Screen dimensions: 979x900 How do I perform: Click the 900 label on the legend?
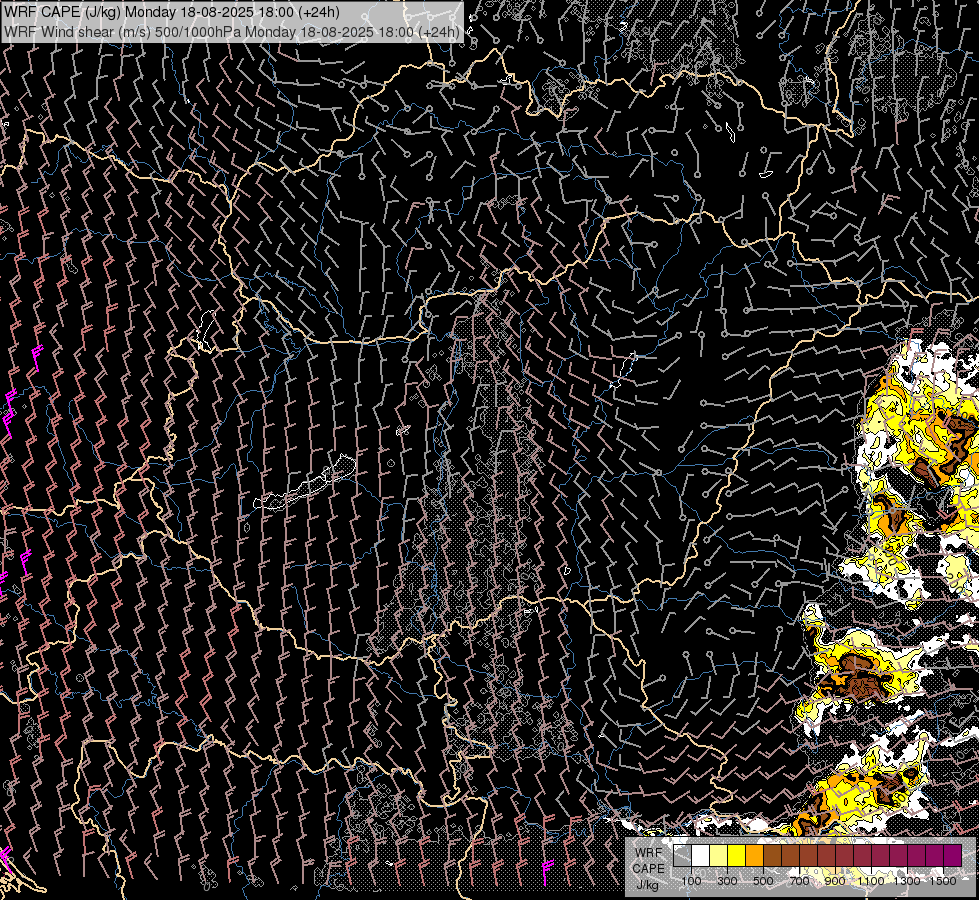[x=835, y=881]
